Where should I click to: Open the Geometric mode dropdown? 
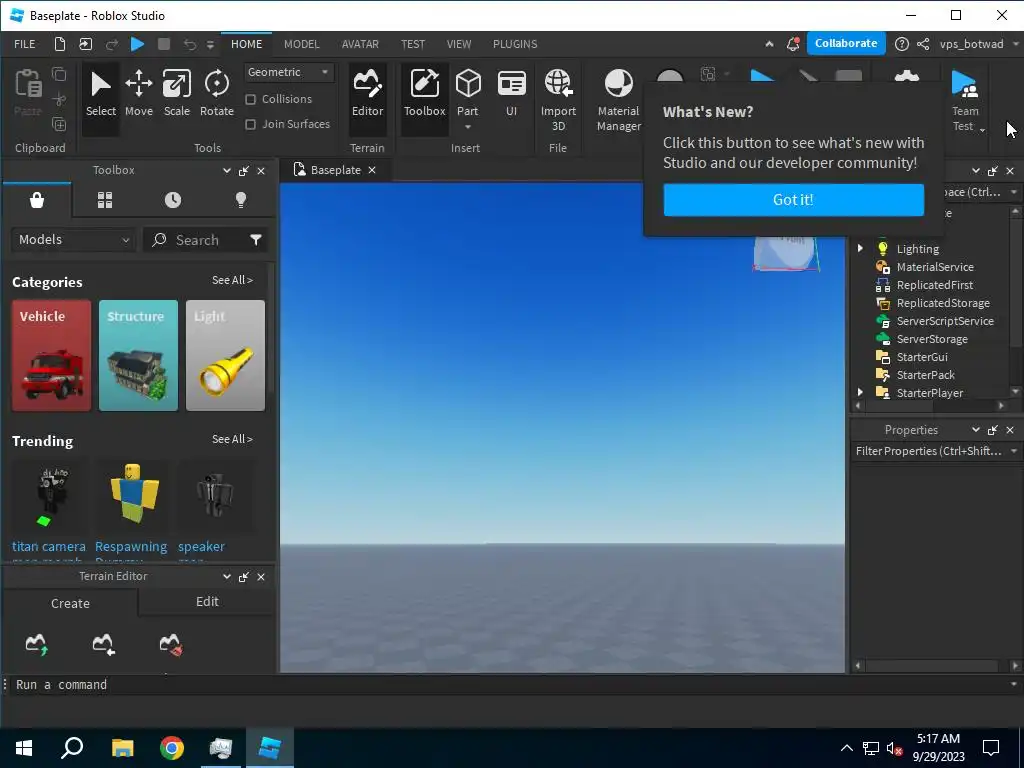pos(289,72)
